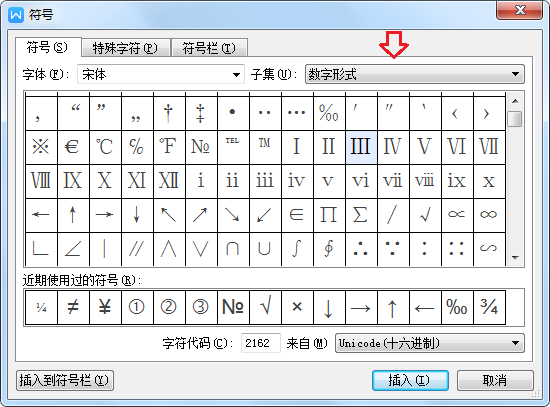Select recently used × symbol

pyautogui.click(x=297, y=308)
